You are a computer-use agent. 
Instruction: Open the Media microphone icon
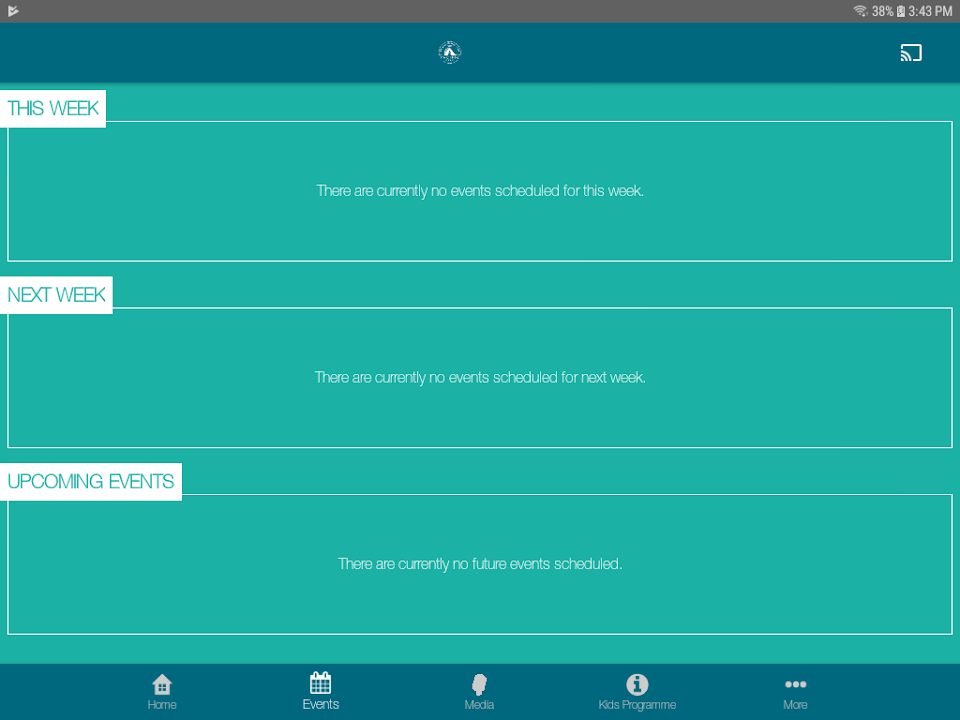point(479,684)
